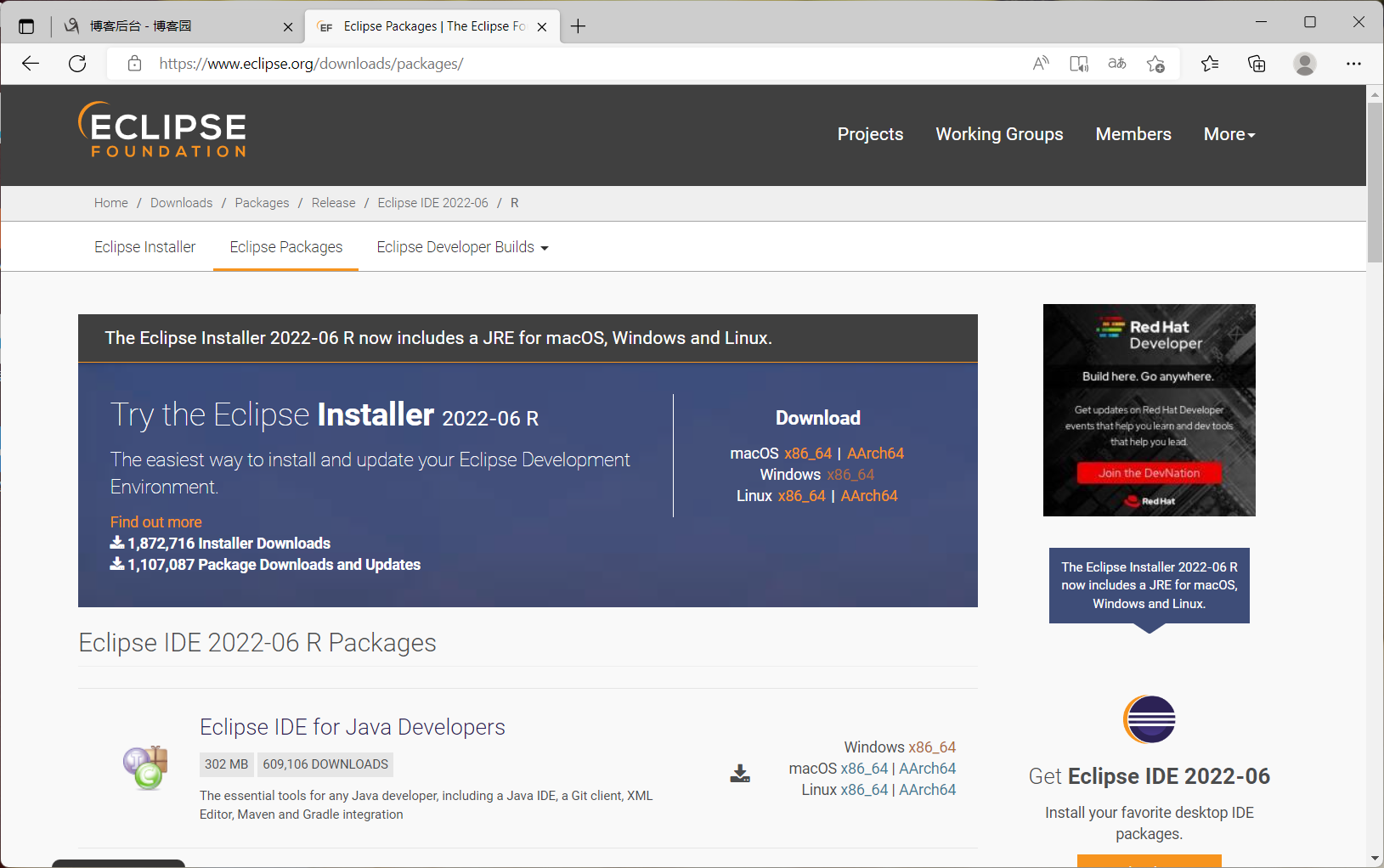Download Java Developers package for Windows x86_64
Screen dimensions: 1384x868
coord(932,747)
